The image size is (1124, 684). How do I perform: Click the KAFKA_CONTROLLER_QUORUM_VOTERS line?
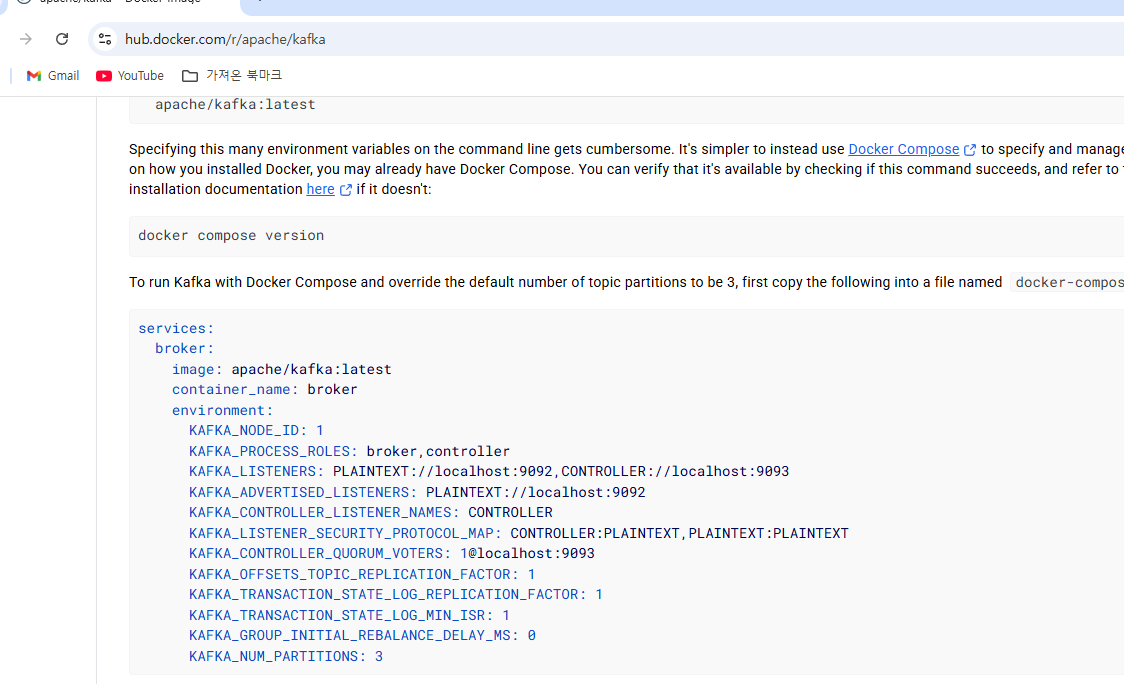click(x=391, y=553)
